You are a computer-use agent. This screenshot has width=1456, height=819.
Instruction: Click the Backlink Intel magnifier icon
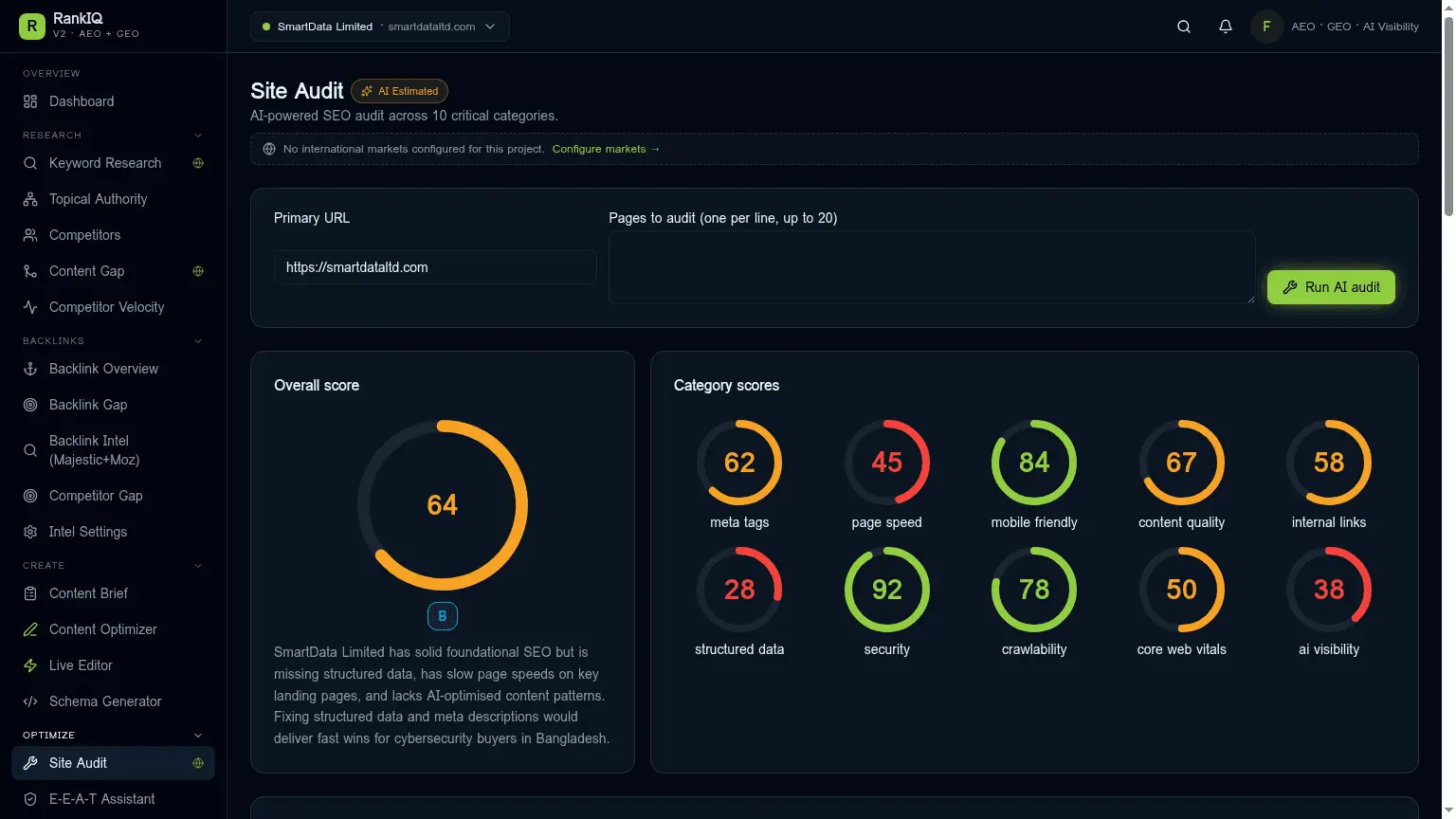[x=30, y=450]
